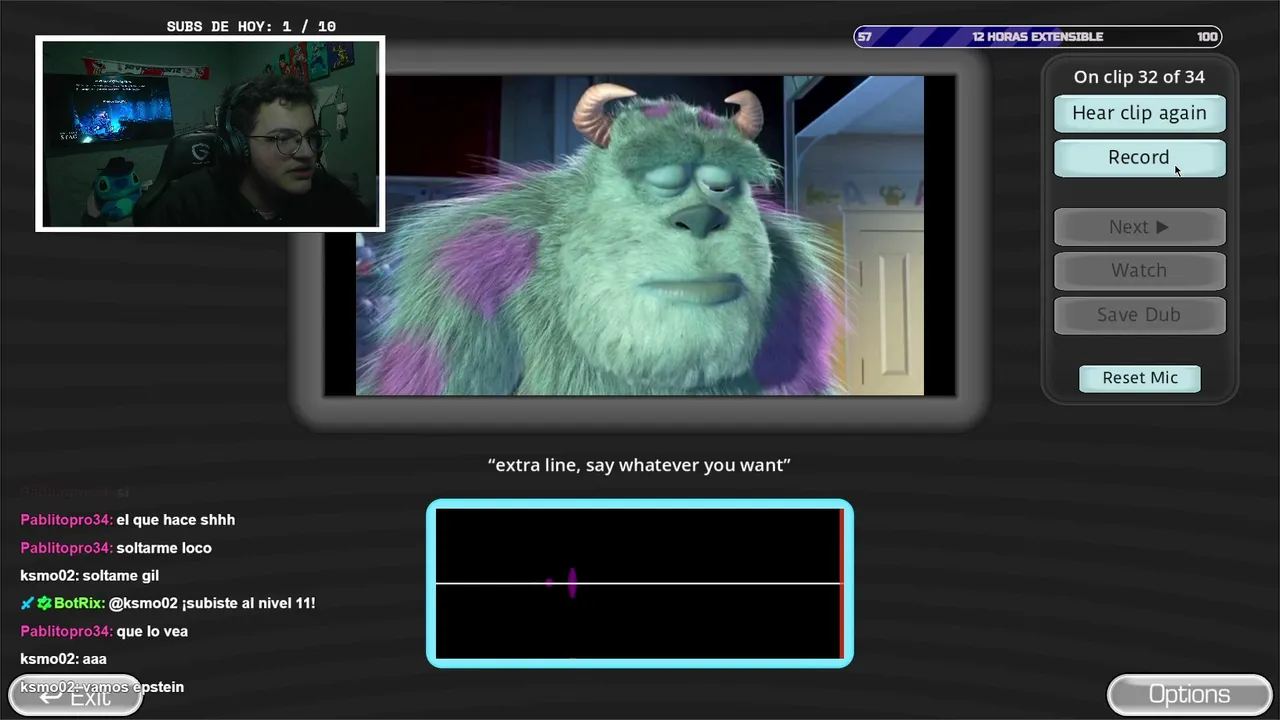This screenshot has height=720, width=1280.
Task: Select the Watch button
Action: pos(1139,270)
